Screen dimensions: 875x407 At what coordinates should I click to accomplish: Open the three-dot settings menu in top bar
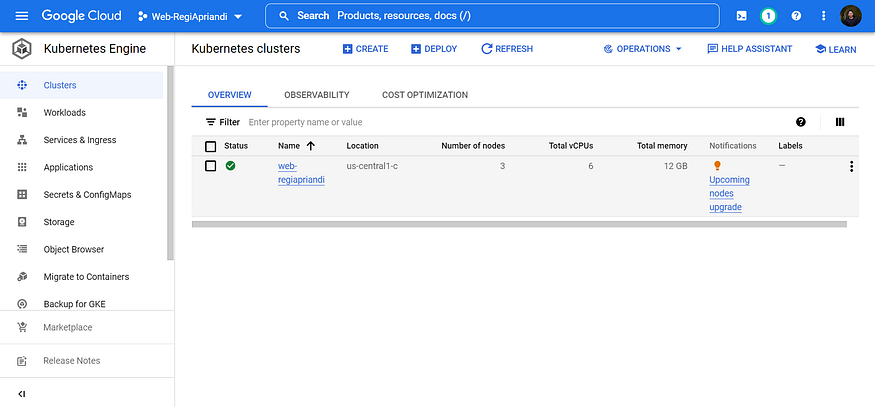824,16
